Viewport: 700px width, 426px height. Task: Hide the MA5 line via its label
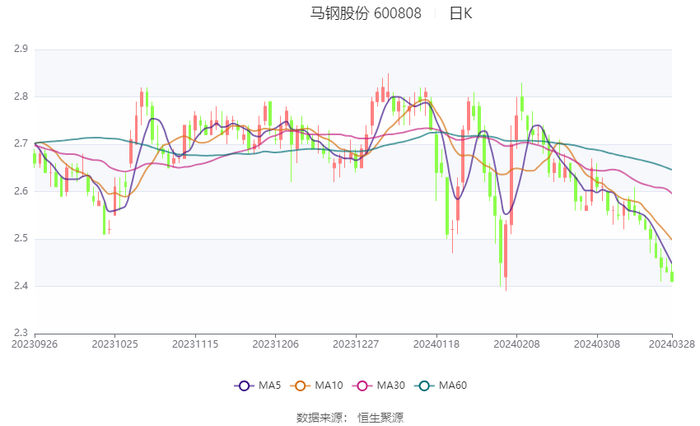coord(270,385)
